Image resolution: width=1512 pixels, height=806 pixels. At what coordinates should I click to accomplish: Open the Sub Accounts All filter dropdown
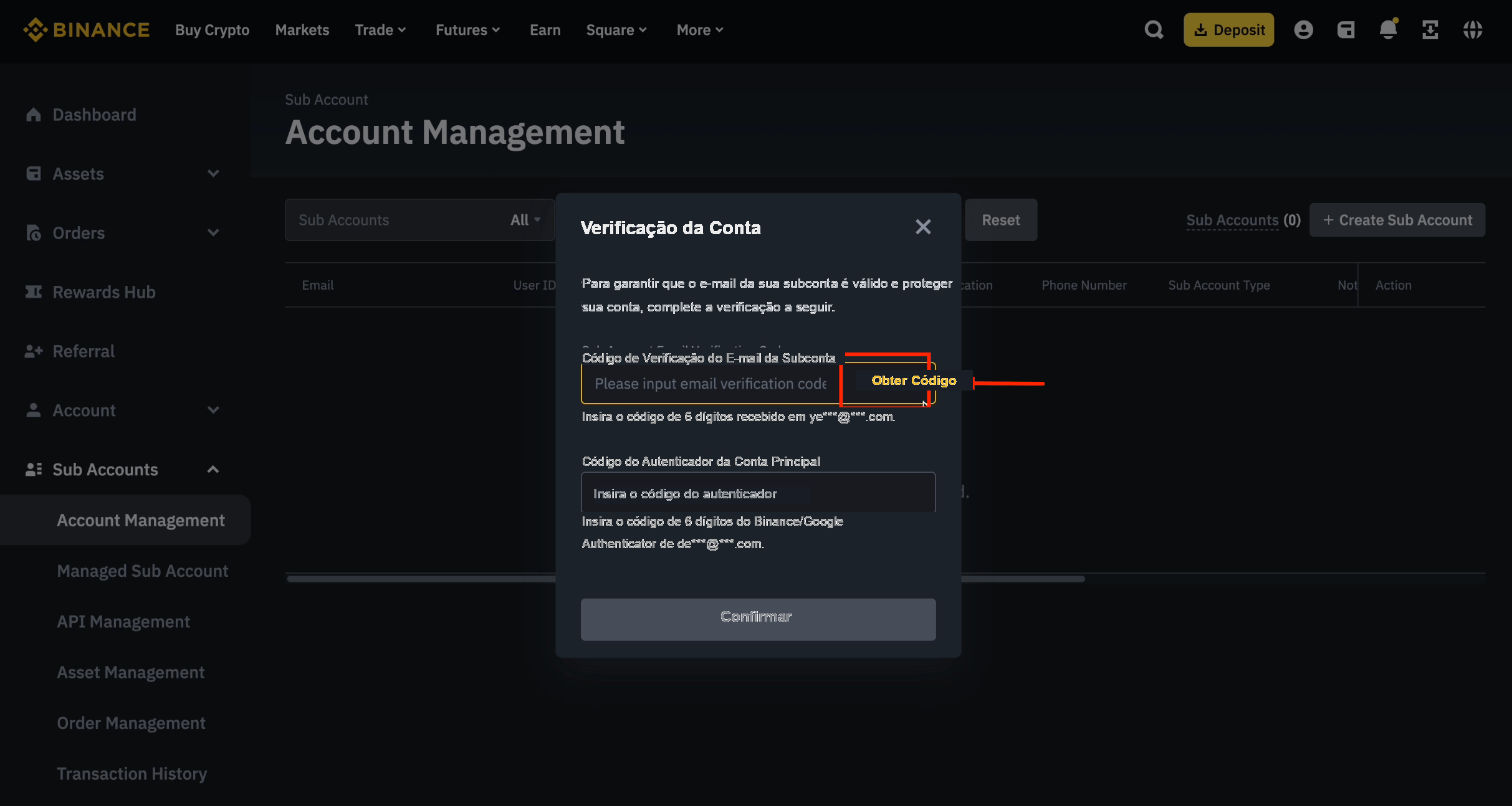pyautogui.click(x=525, y=220)
